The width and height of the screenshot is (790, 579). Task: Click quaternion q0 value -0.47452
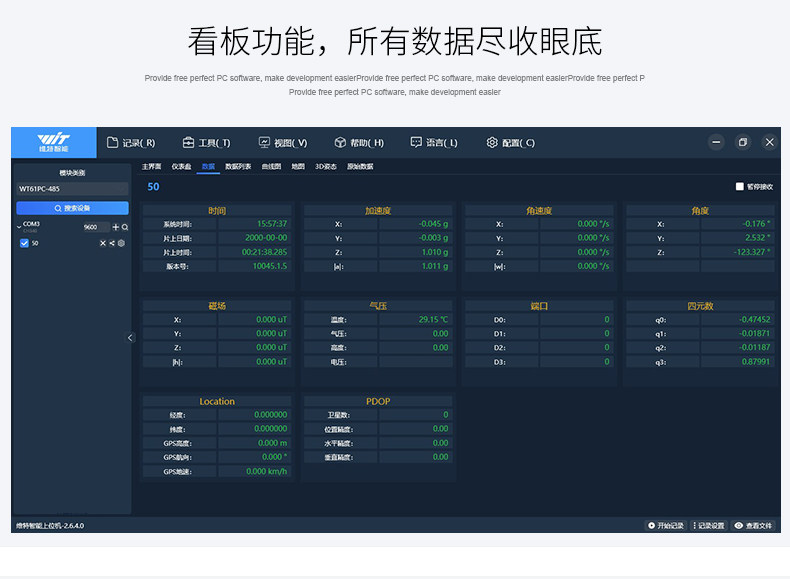pyautogui.click(x=755, y=319)
